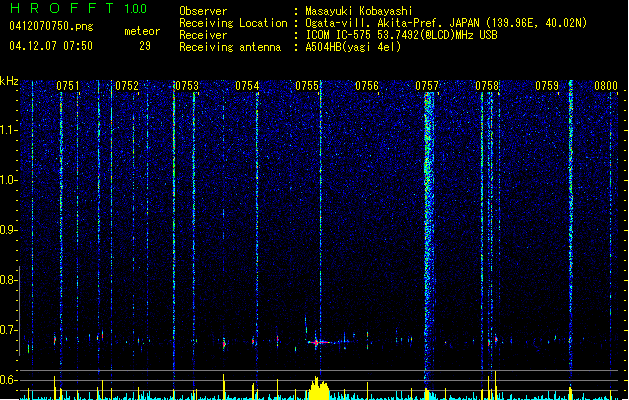Click the 0.7 kHz axis label
The width and height of the screenshot is (629, 400).
9,330
